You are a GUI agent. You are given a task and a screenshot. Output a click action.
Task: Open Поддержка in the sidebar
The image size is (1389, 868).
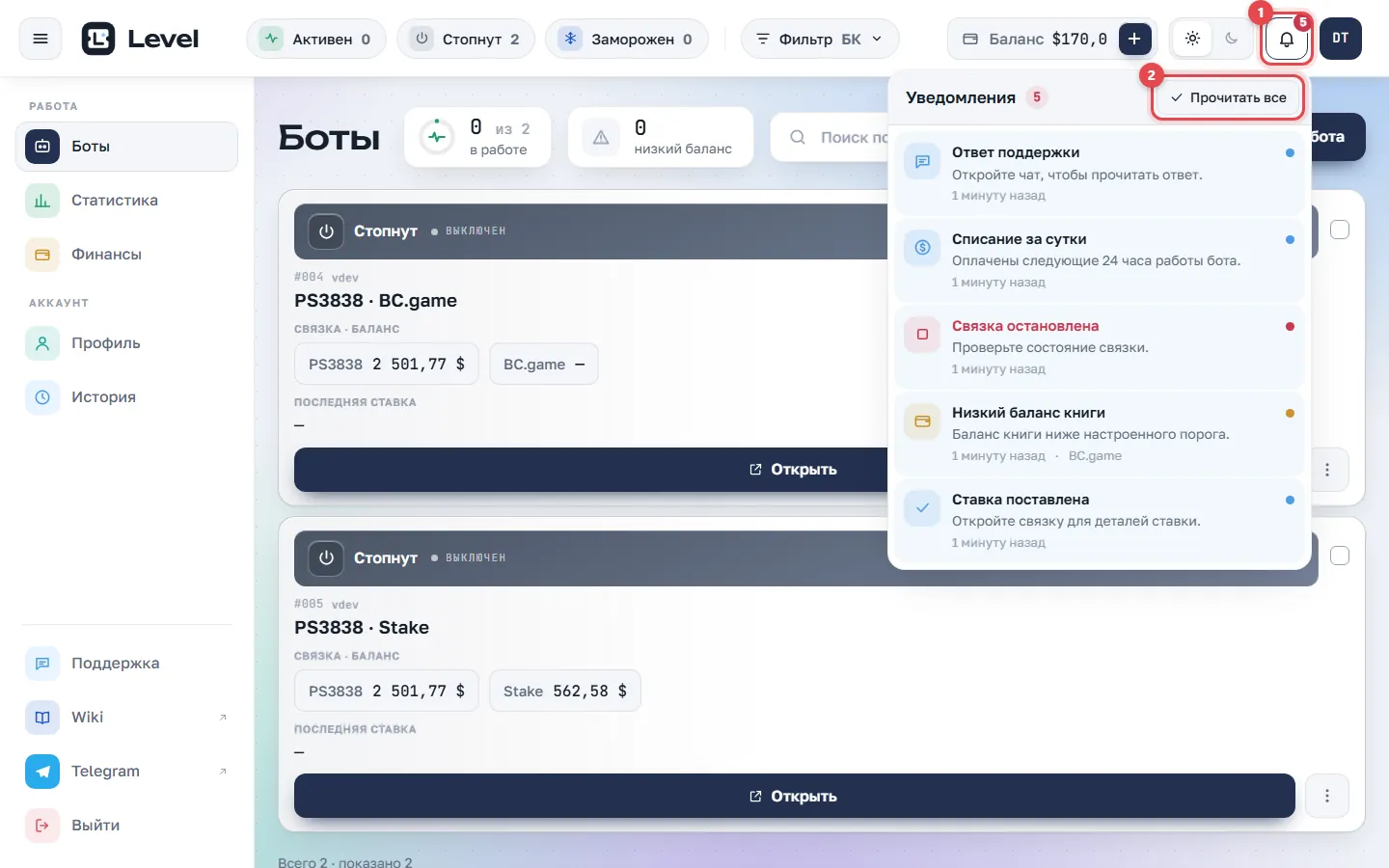tap(127, 664)
